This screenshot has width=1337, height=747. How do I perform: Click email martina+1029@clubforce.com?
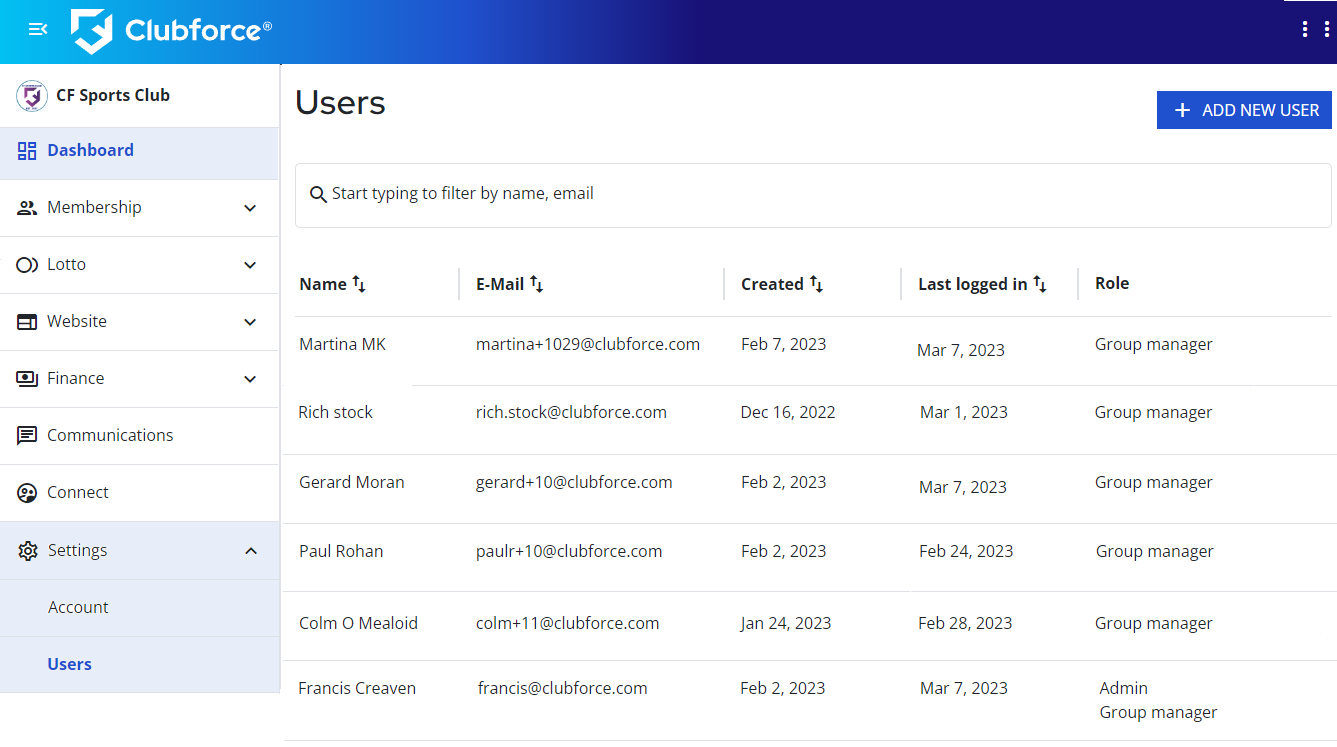click(x=588, y=345)
